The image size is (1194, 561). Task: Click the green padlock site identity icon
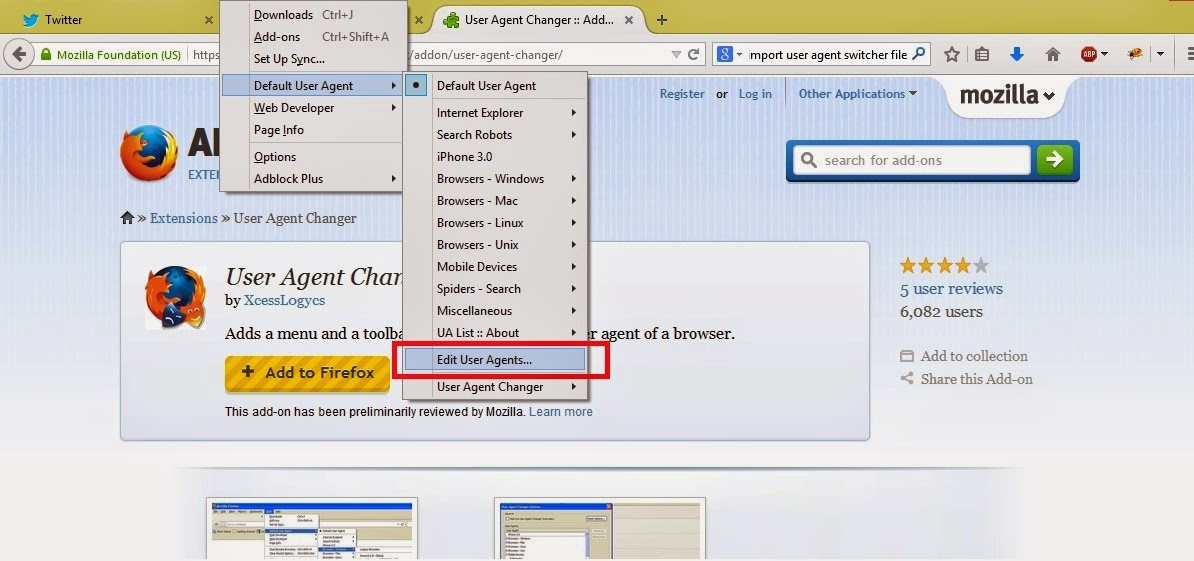[46, 55]
